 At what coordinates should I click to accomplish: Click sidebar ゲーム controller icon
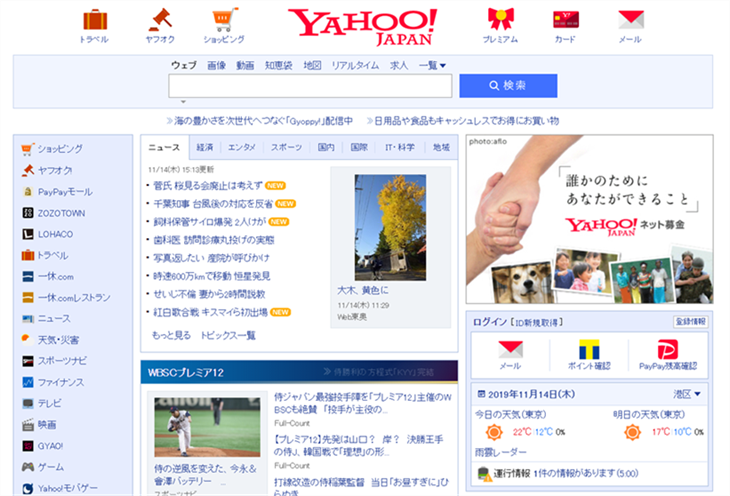click(x=28, y=467)
